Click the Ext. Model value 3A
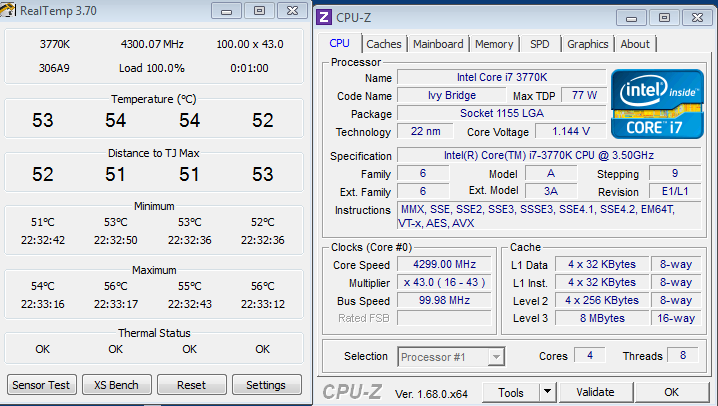718x406 pixels. click(551, 191)
